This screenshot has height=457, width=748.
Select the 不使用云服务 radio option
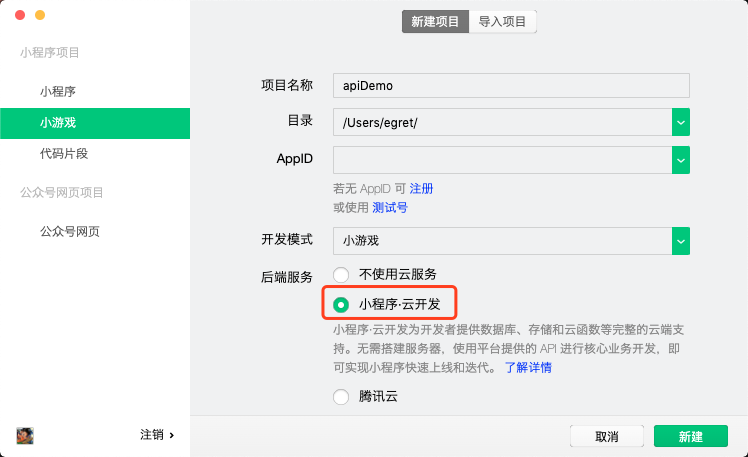(341, 274)
